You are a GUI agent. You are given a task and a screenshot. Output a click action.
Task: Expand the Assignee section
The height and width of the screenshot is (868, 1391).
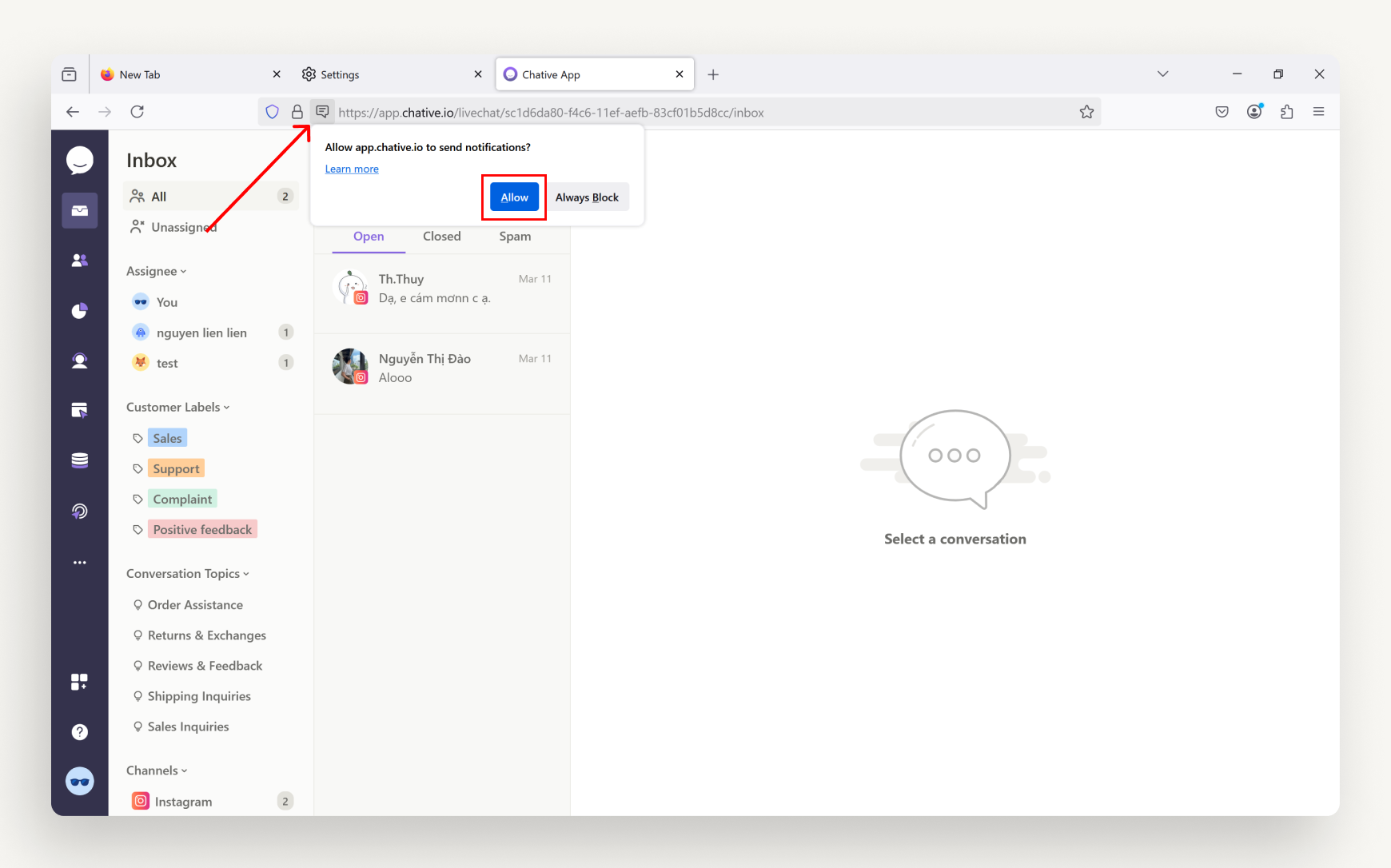pos(156,270)
